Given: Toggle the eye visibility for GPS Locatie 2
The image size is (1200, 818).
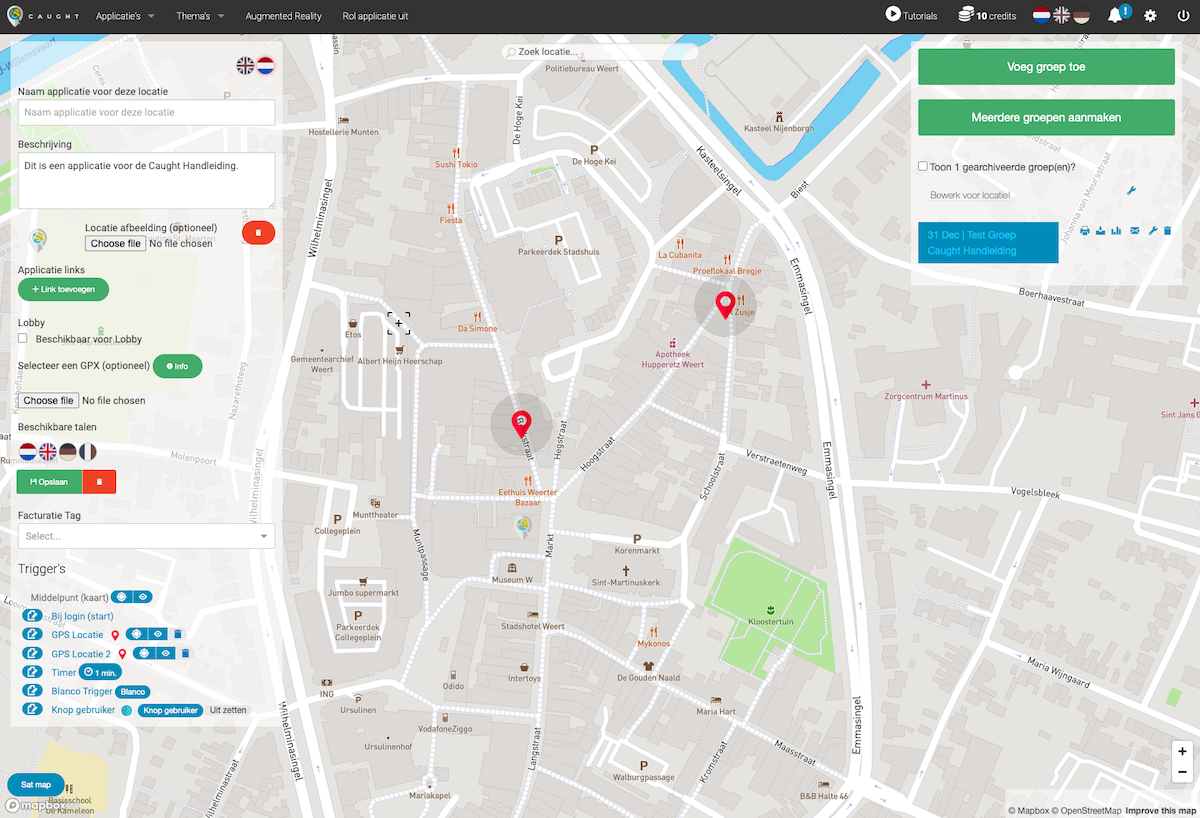Looking at the screenshot, I should click(165, 653).
